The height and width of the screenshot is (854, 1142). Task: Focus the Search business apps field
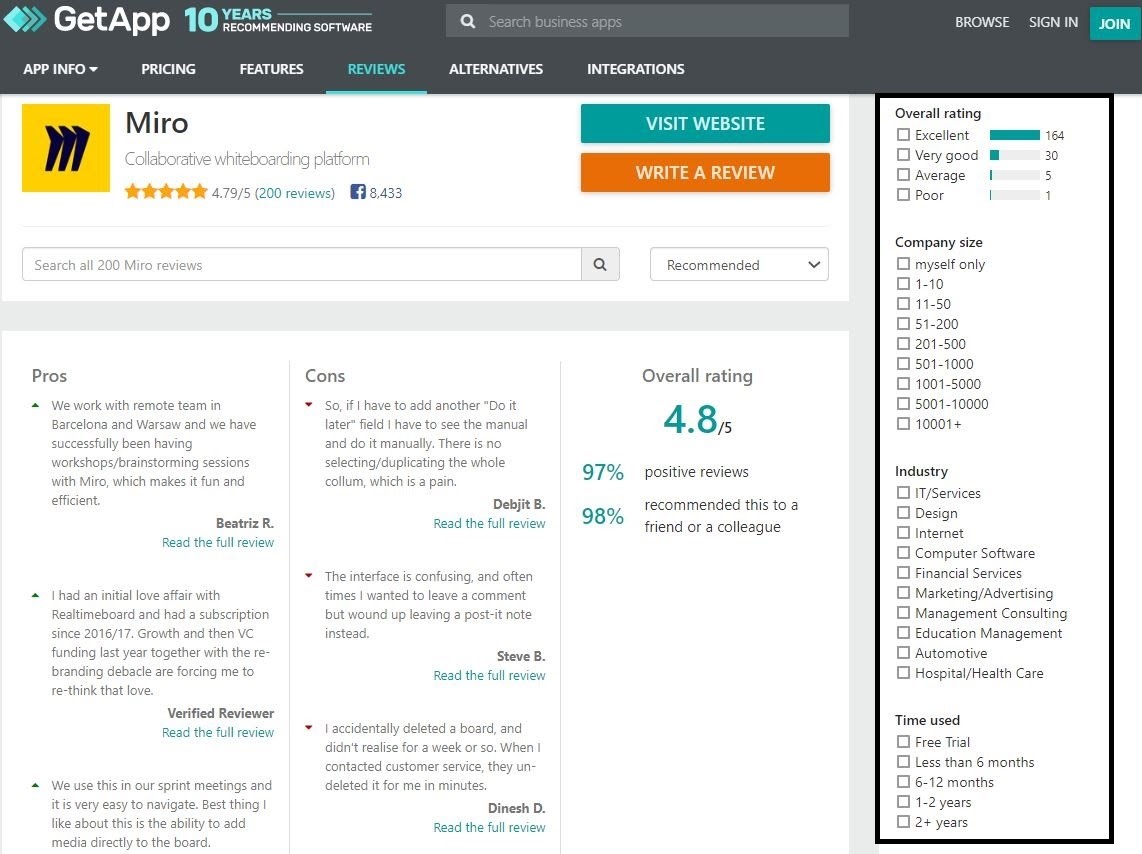(647, 22)
